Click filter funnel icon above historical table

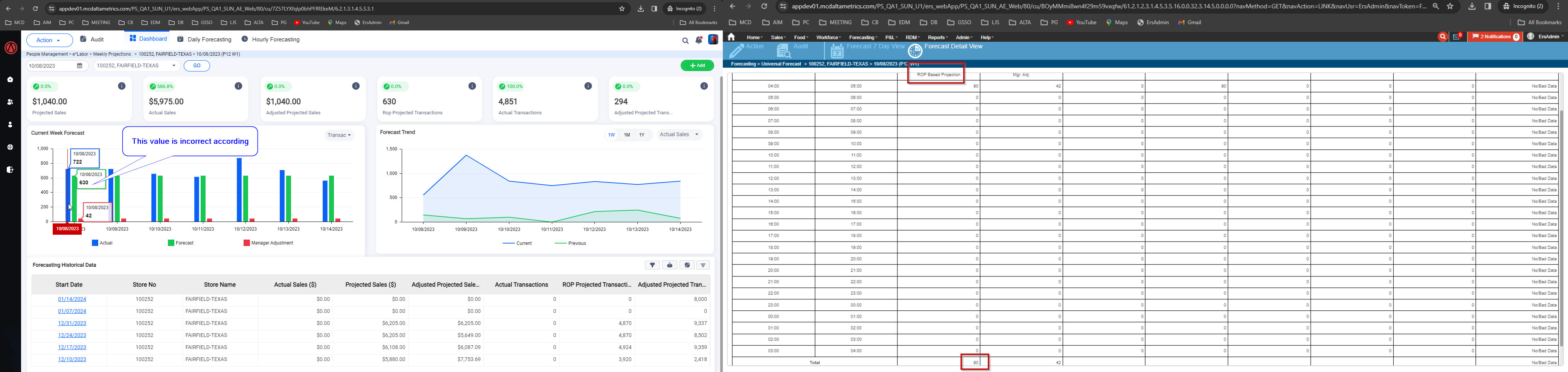pyautogui.click(x=652, y=265)
